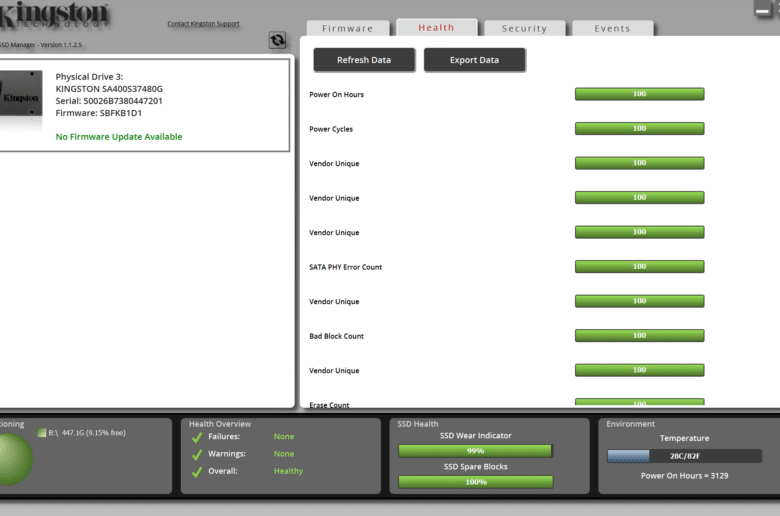The image size is (780, 516).
Task: Click the No Firmware Update Available text
Action: coord(119,137)
